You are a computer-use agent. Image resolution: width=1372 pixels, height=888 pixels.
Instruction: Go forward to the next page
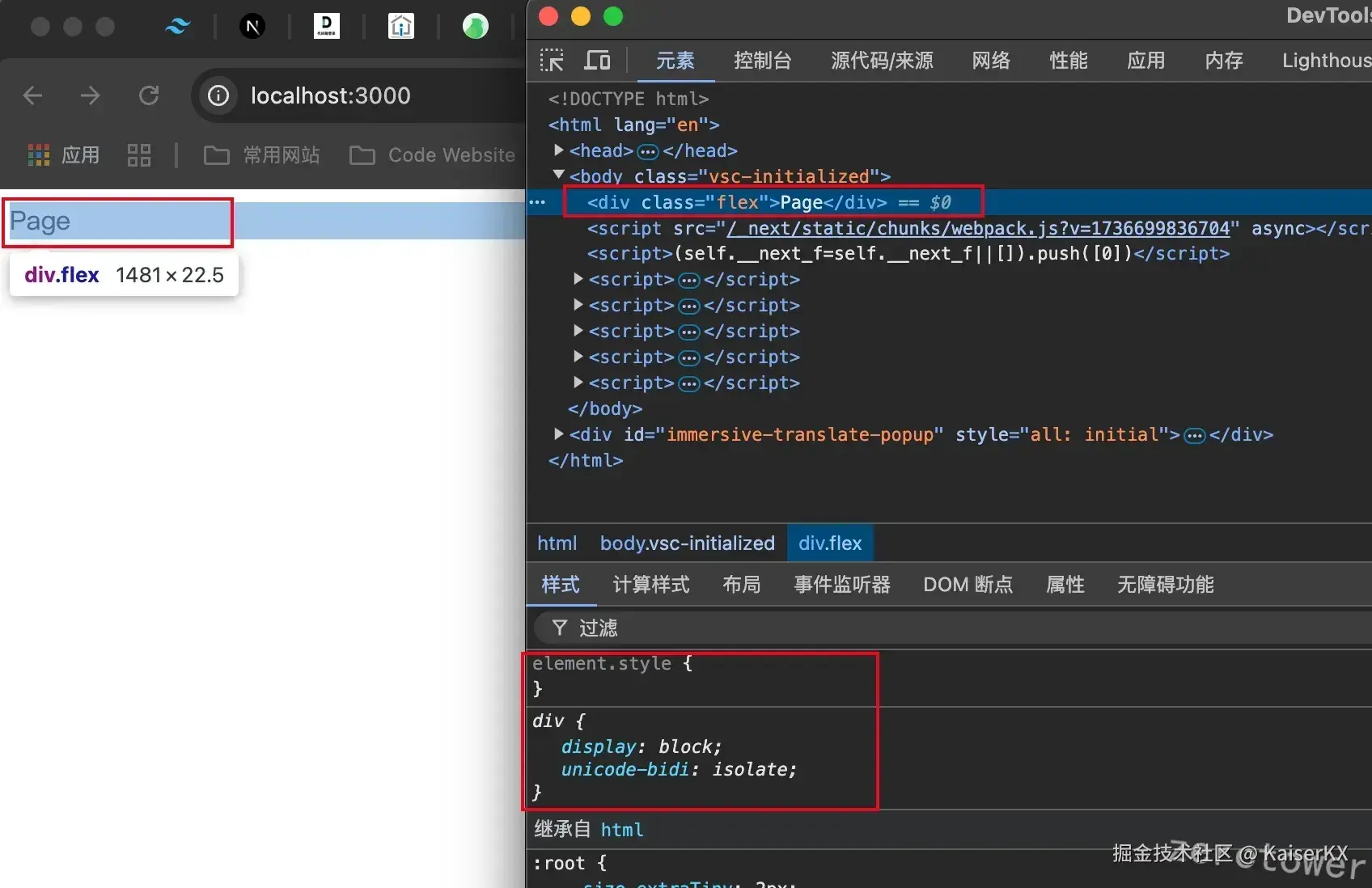[x=91, y=95]
